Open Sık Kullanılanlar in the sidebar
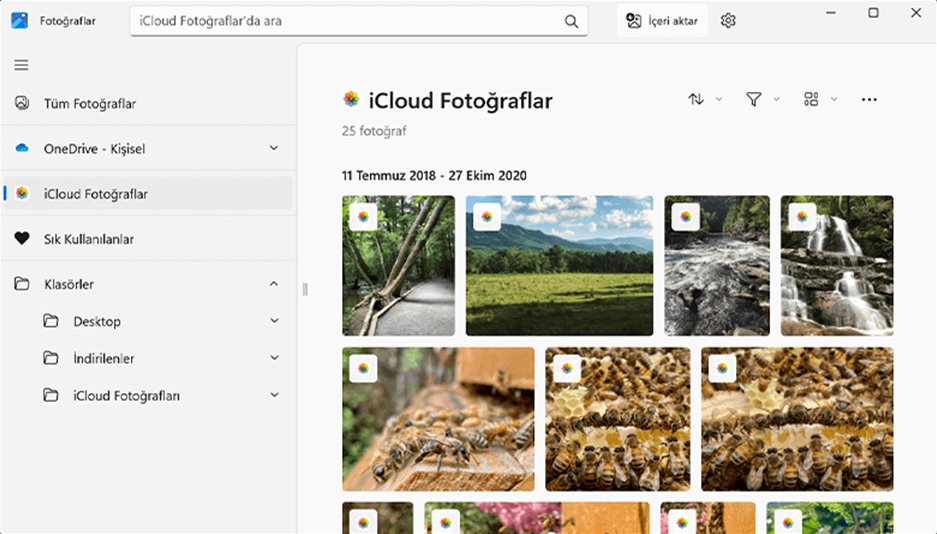The image size is (937, 534). (148, 239)
